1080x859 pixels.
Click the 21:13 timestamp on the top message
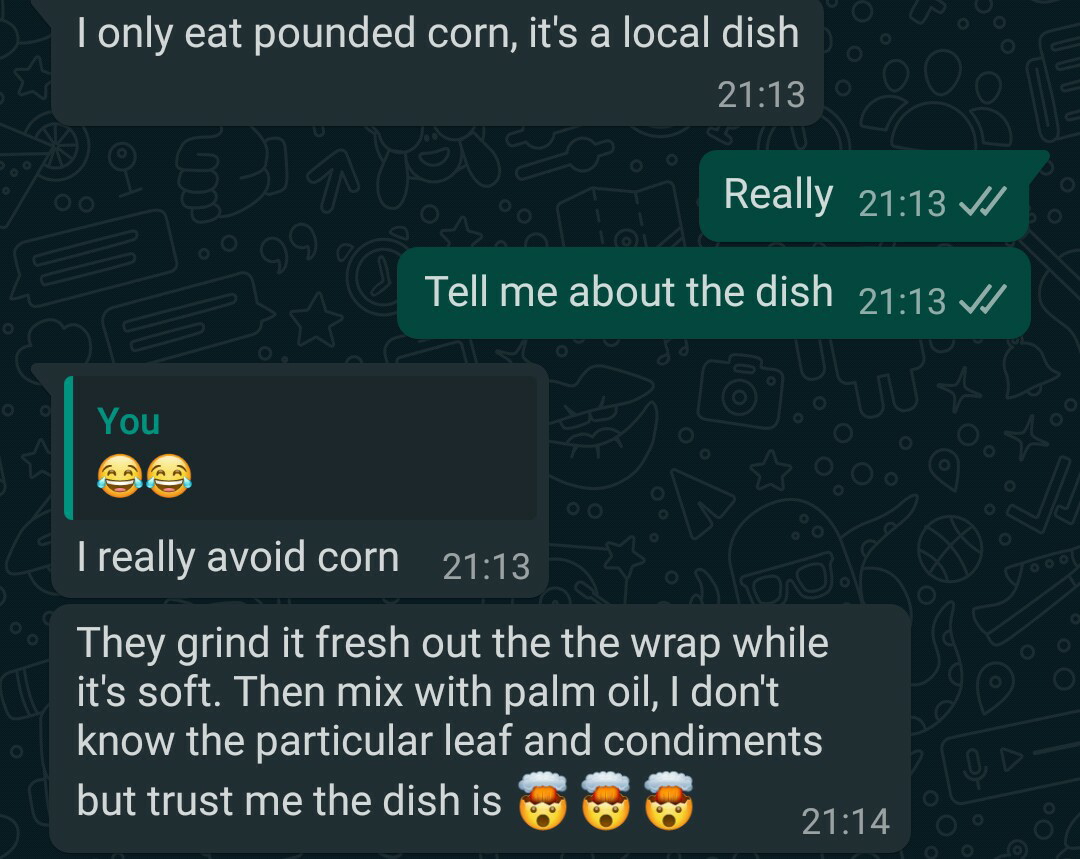(x=761, y=94)
